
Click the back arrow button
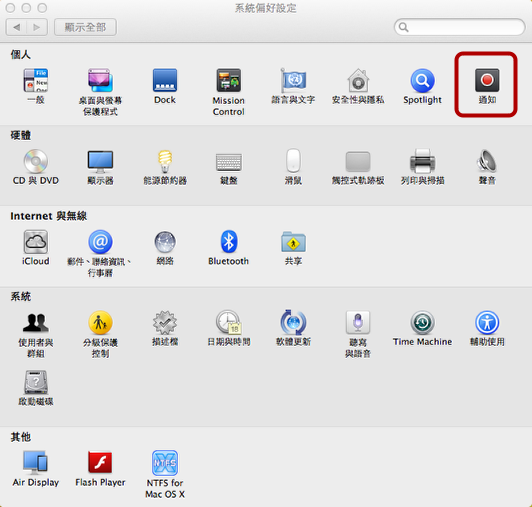(x=16, y=27)
